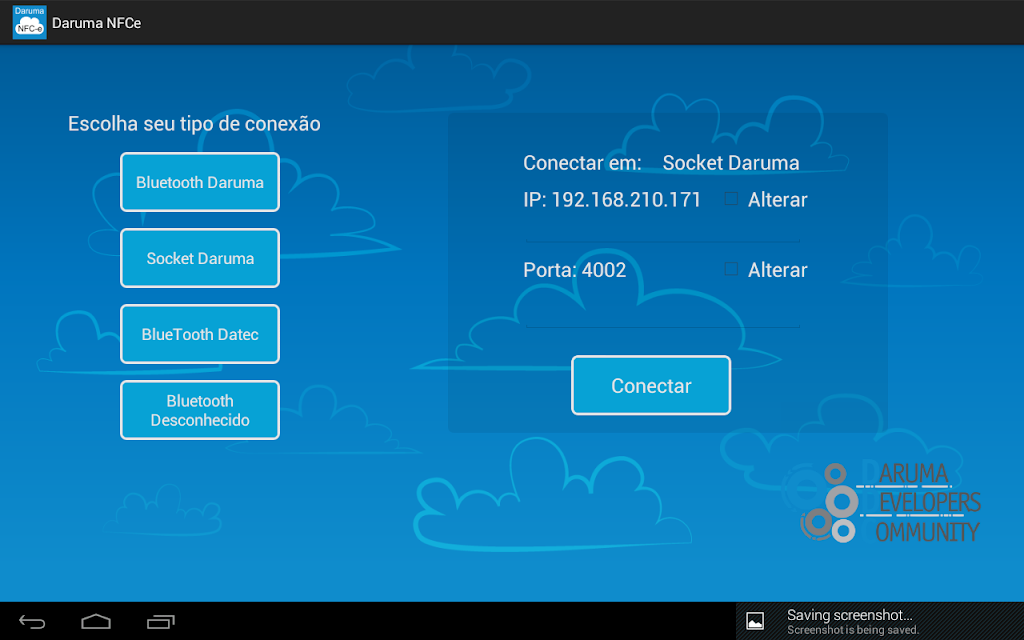Select the Bluetooth Daruma connection type
The image size is (1024, 640).
pyautogui.click(x=200, y=182)
